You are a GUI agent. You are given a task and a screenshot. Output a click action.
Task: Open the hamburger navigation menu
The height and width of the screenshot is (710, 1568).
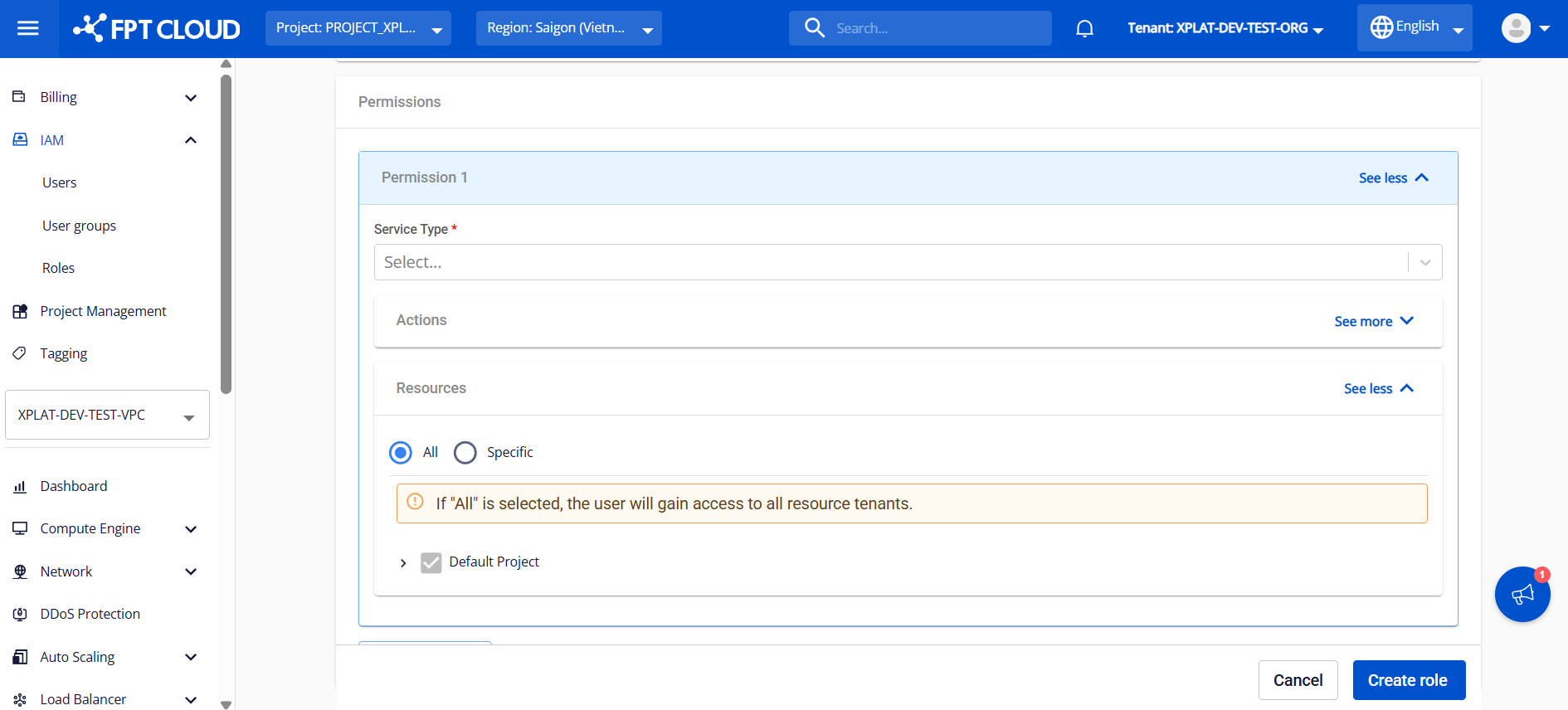coord(28,28)
